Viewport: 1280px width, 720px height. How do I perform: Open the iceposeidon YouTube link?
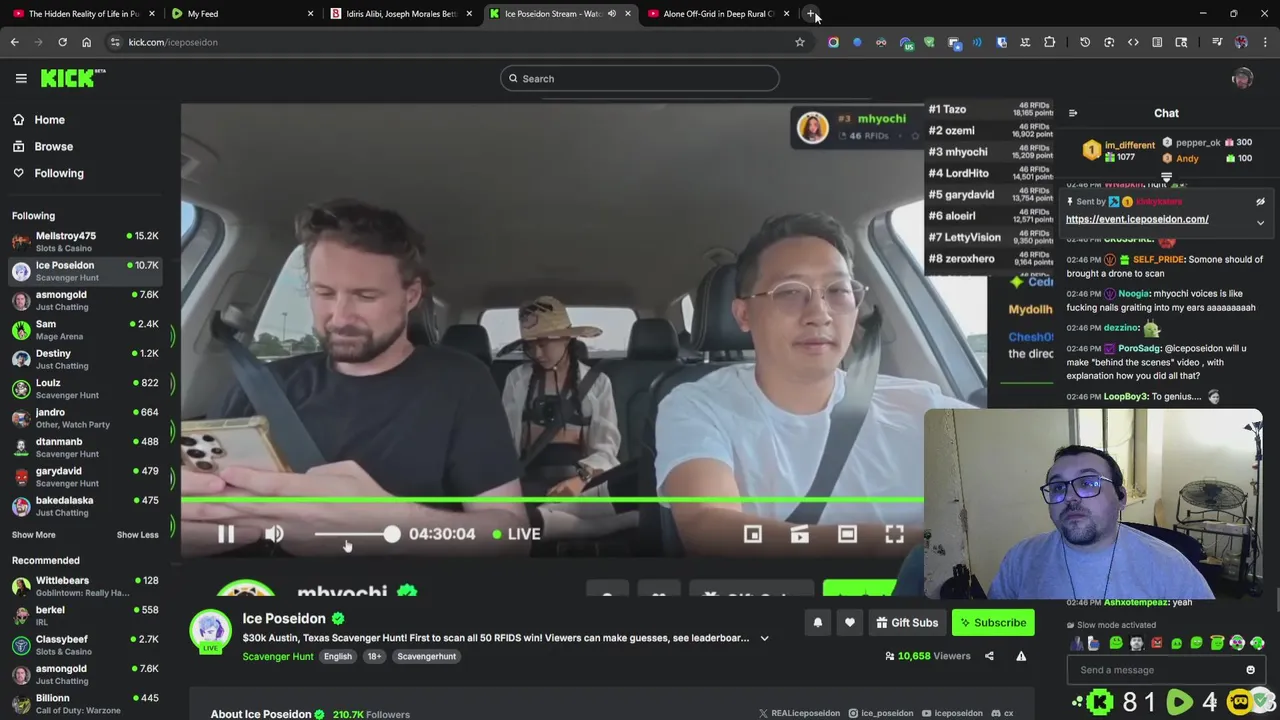(x=952, y=713)
